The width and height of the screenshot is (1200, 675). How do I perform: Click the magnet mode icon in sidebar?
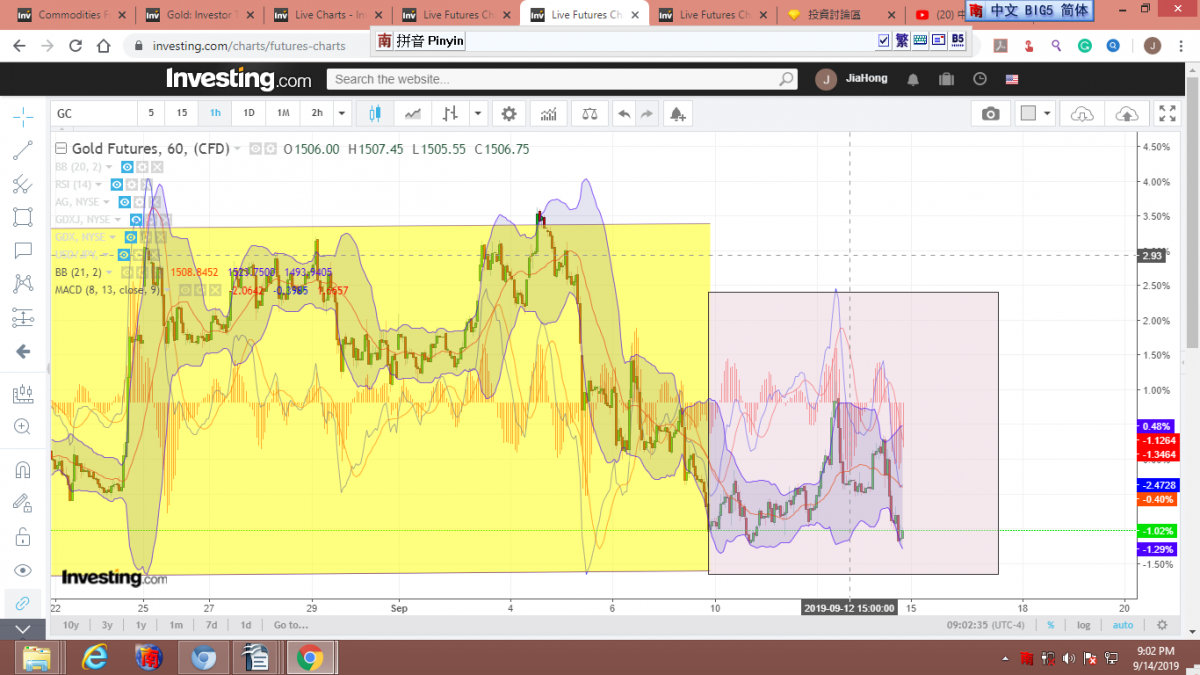22,469
